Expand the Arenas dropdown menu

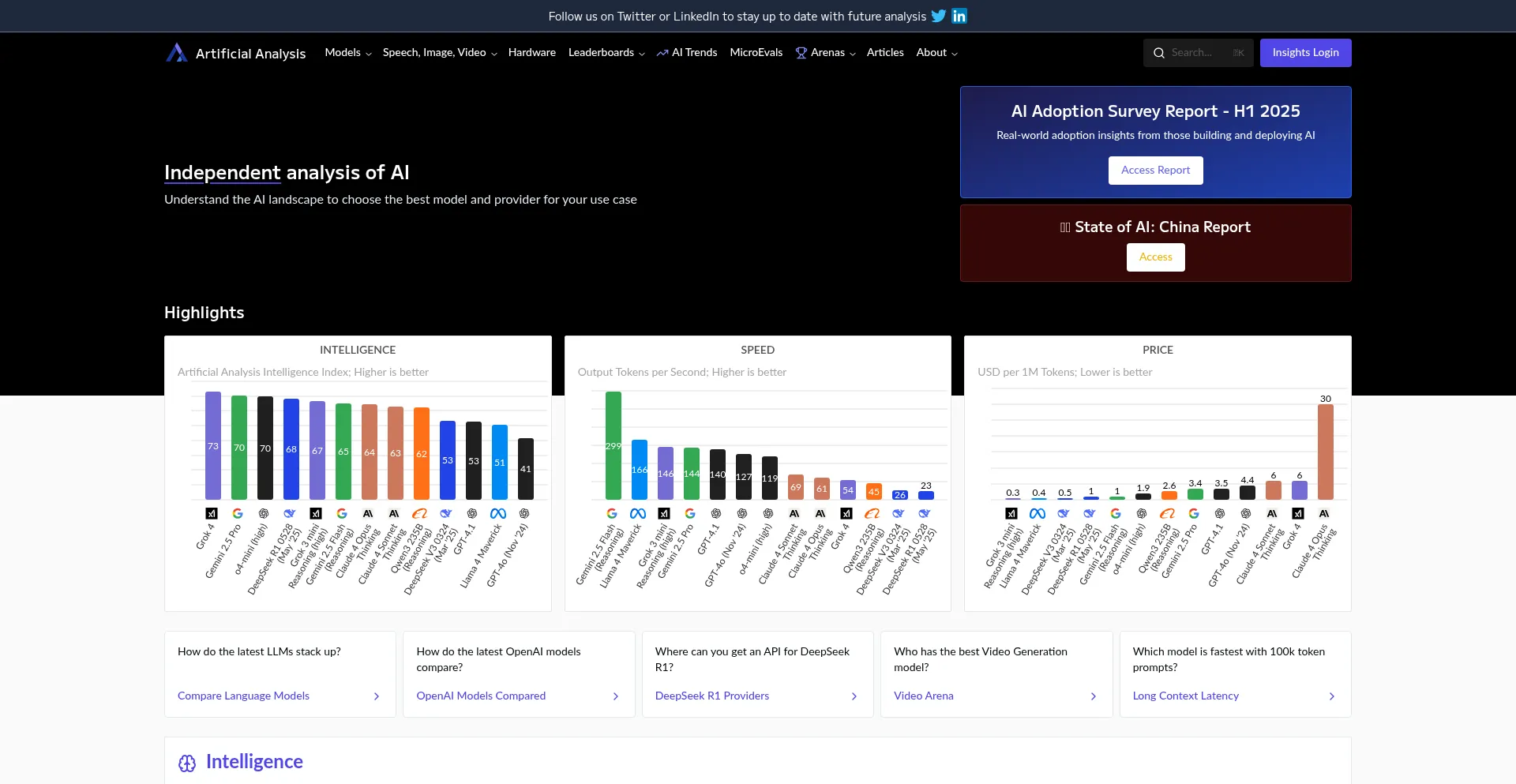[x=826, y=52]
